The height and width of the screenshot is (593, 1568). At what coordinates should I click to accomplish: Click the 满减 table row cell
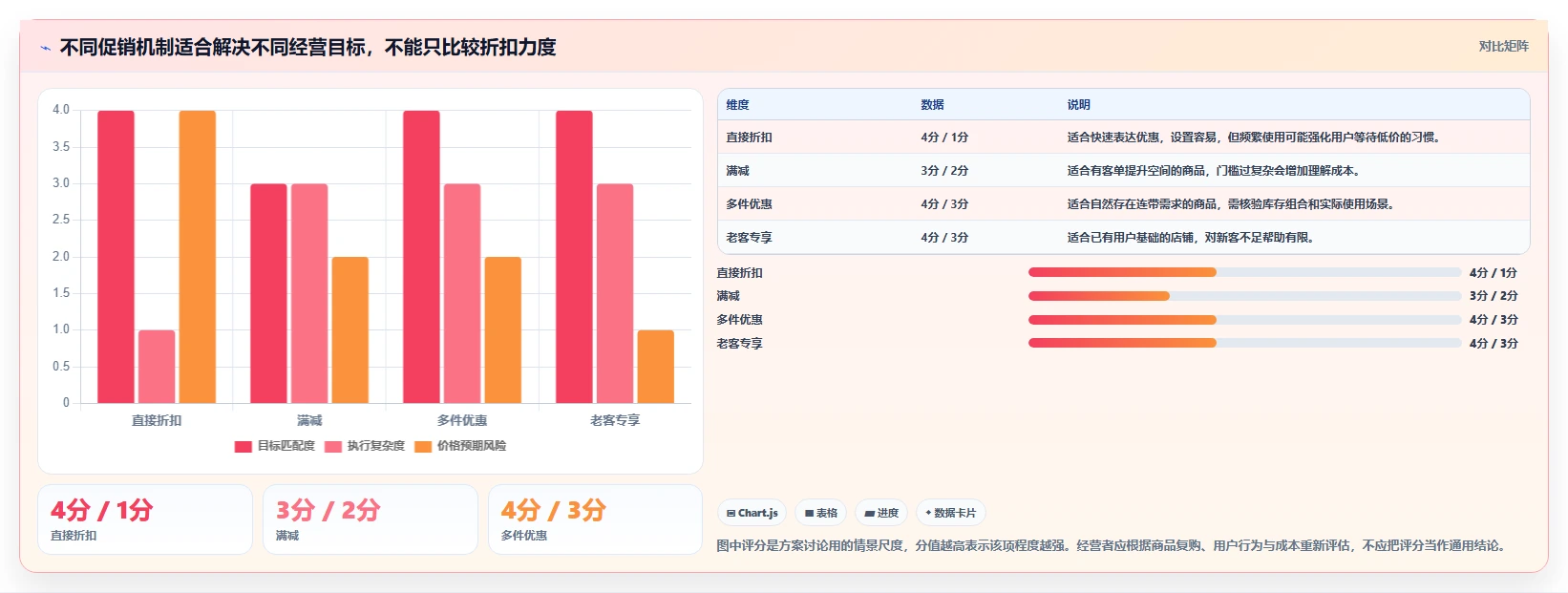[737, 171]
